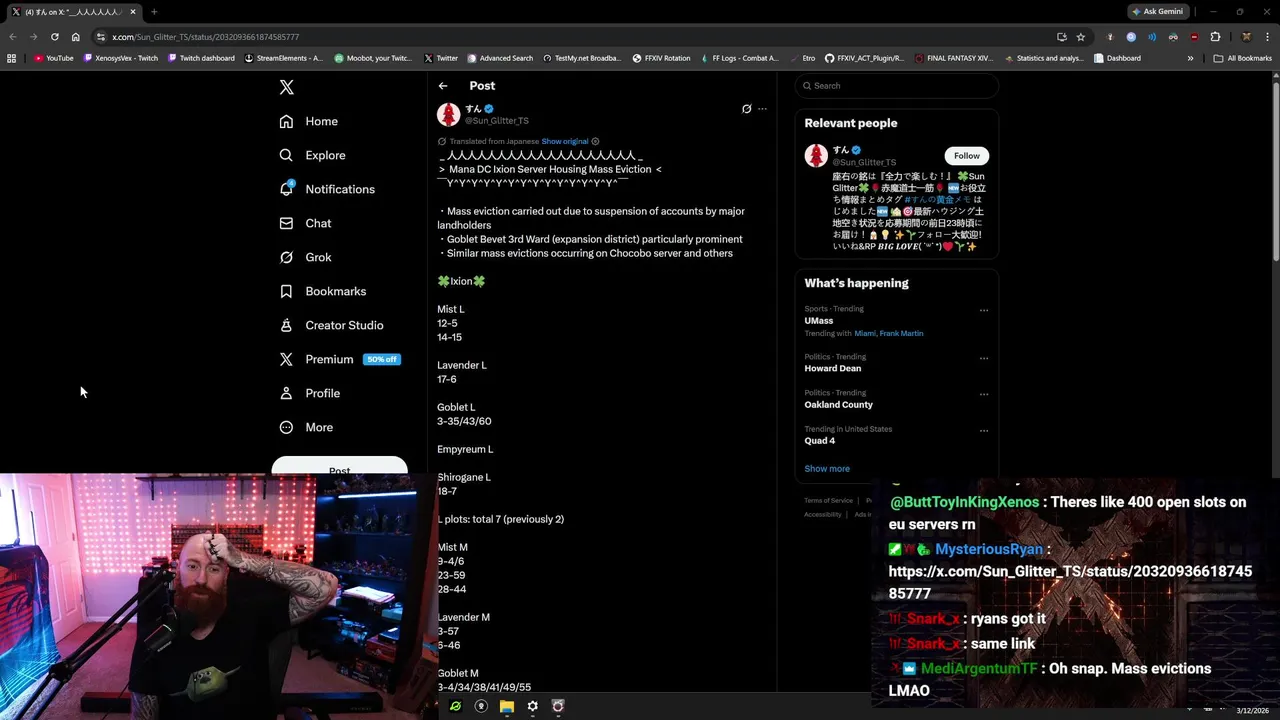Open Notifications in X sidebar
This screenshot has height=720, width=1280.
click(327, 189)
